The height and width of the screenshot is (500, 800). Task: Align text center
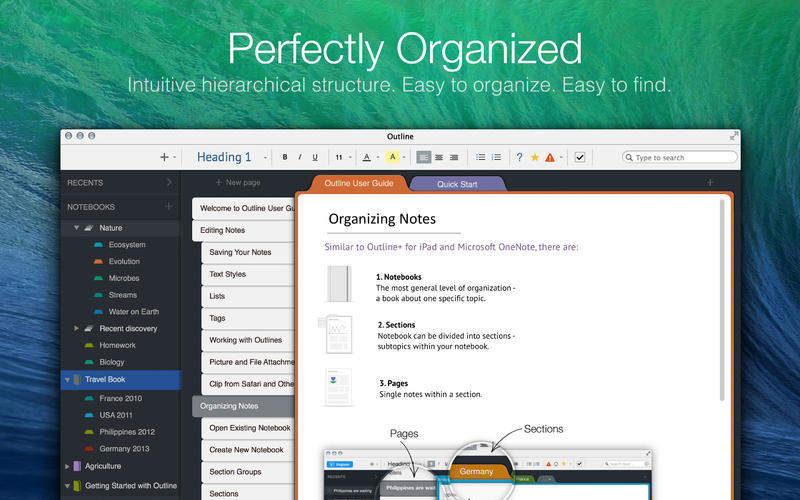click(x=439, y=157)
